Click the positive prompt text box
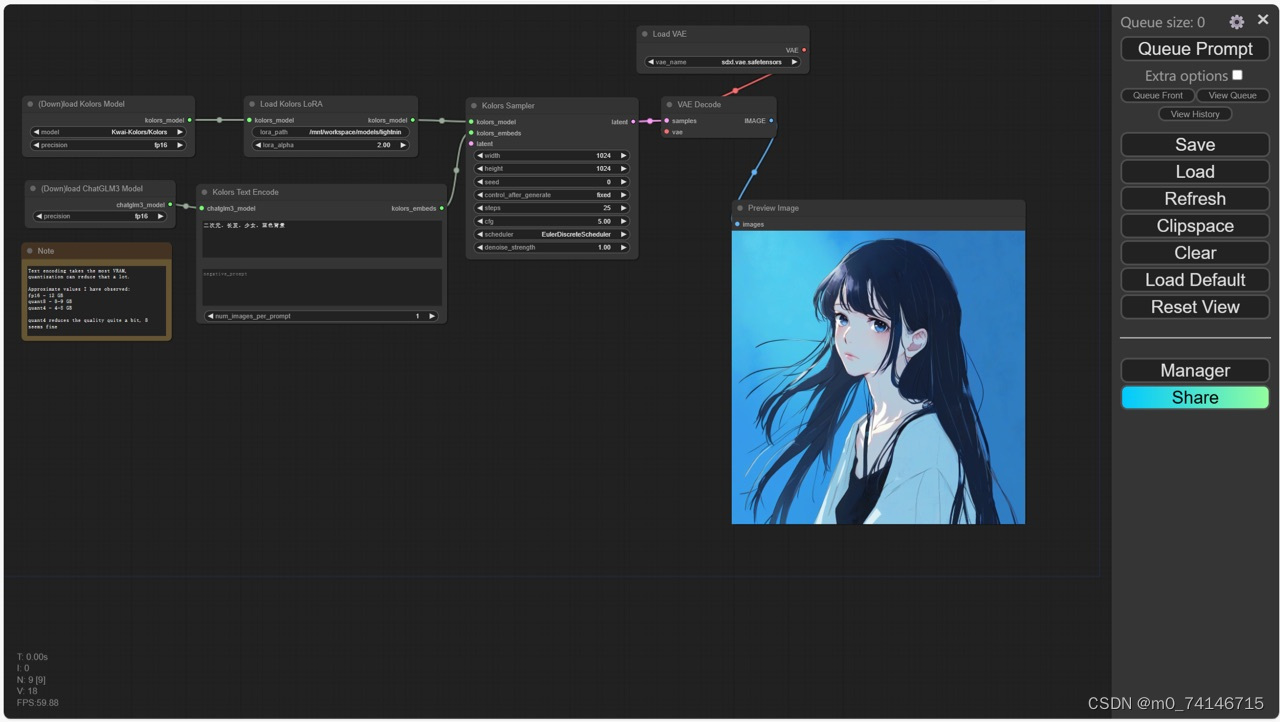Image resolution: width=1280 pixels, height=722 pixels. [322, 240]
